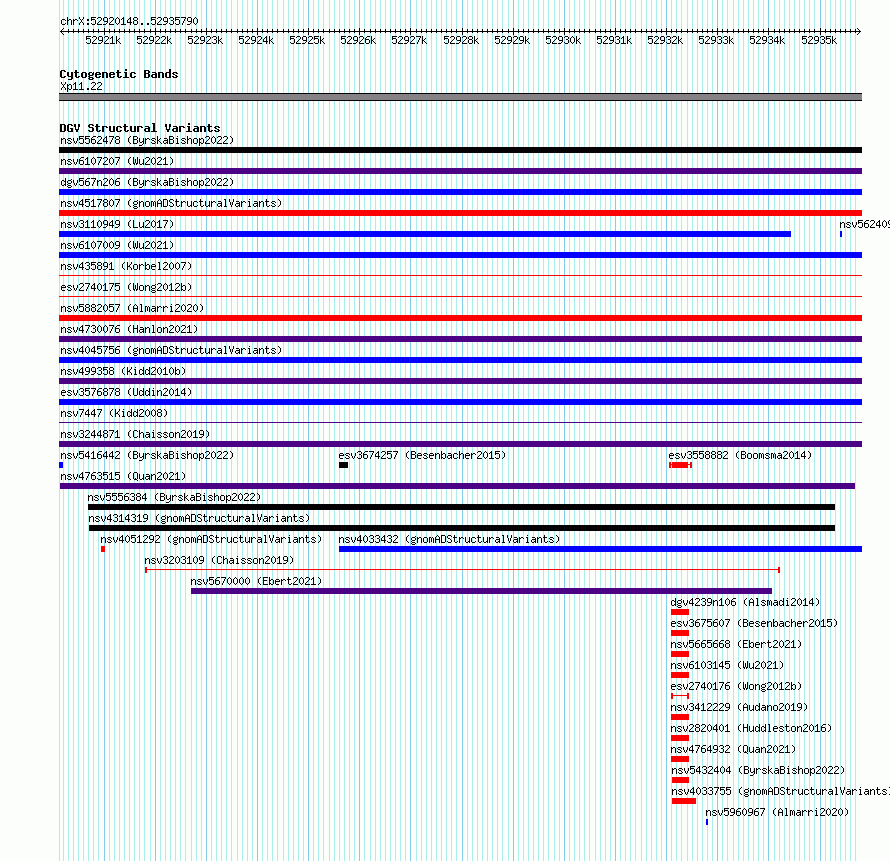The height and width of the screenshot is (861, 890).
Task: Open nsv4033755 gnomAD variant label
Action: [x=780, y=791]
